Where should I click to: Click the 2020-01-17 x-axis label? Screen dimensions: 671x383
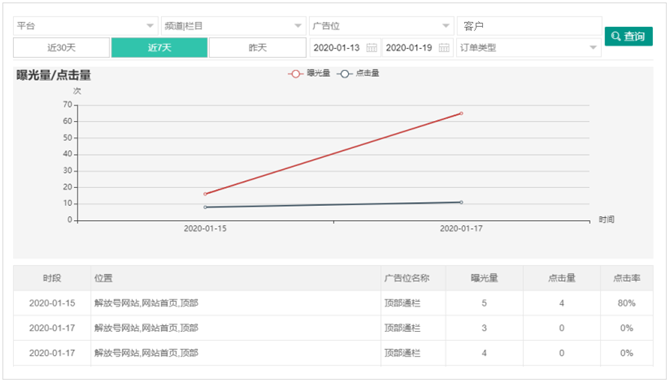click(461, 229)
